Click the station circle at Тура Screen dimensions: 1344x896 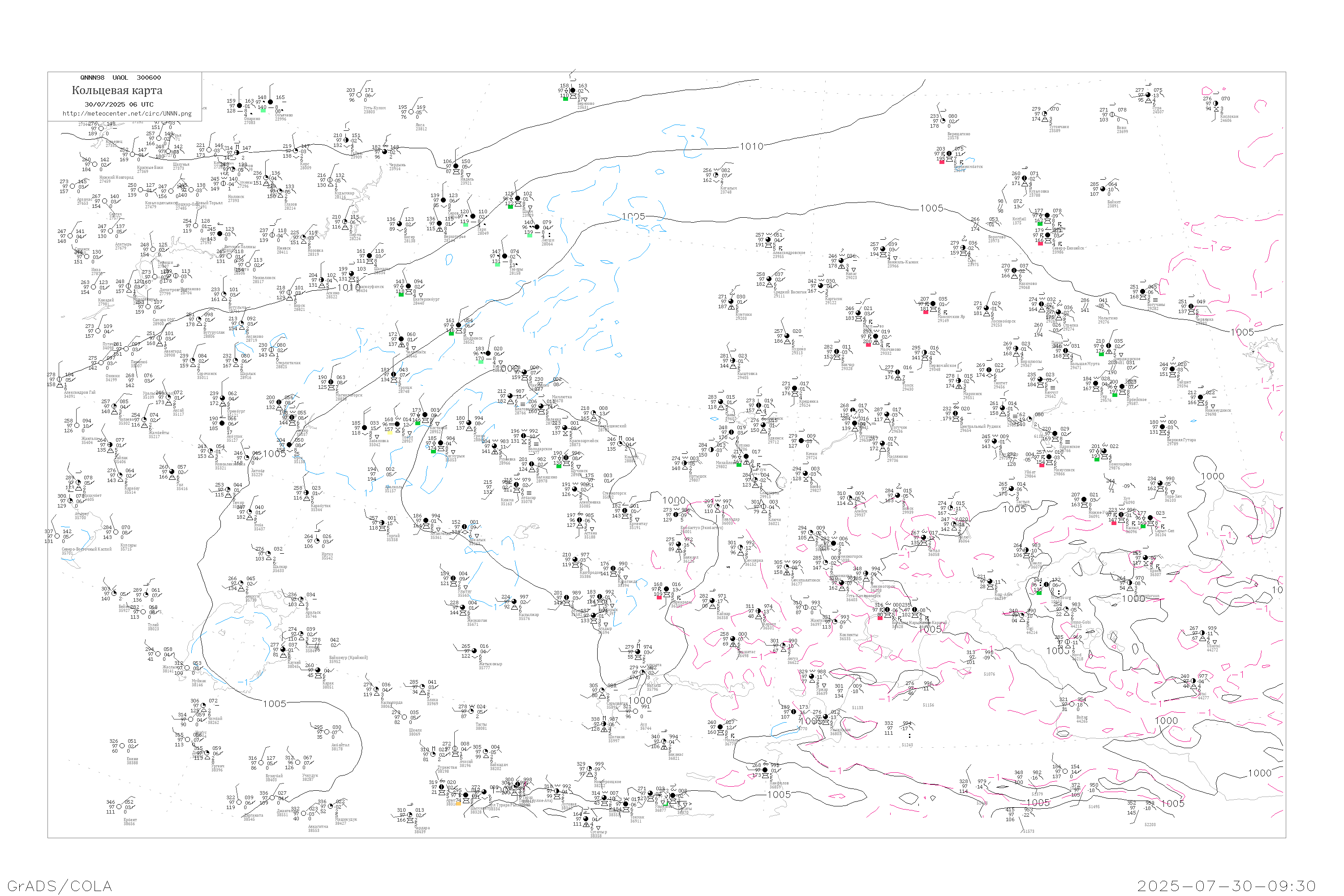pyautogui.click(x=1148, y=95)
